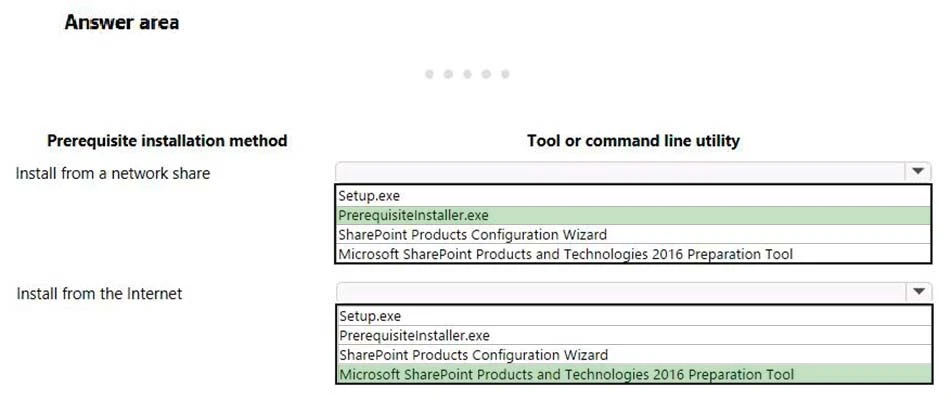Click the Install from a network share label
This screenshot has height=413, width=951.
point(113,173)
